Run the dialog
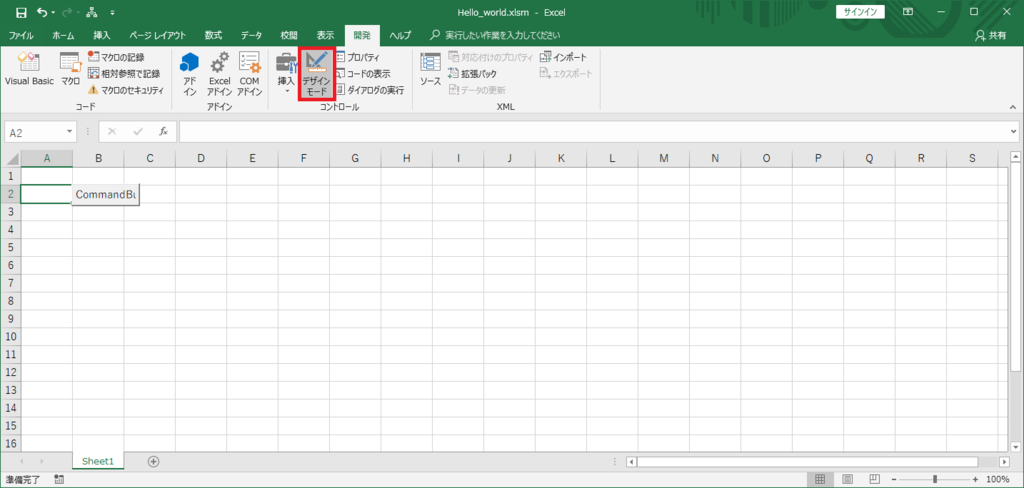Screen dimensions: 1024x488 click(x=370, y=89)
